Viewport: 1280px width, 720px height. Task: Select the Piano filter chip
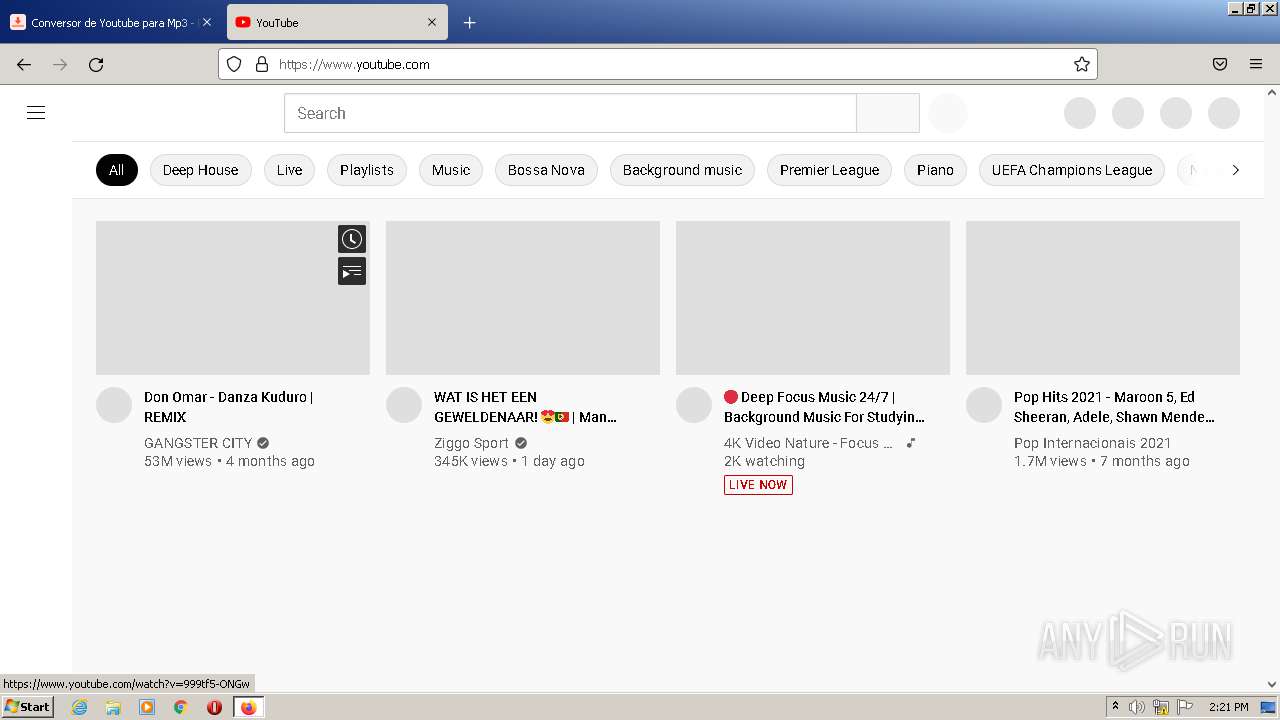[935, 170]
